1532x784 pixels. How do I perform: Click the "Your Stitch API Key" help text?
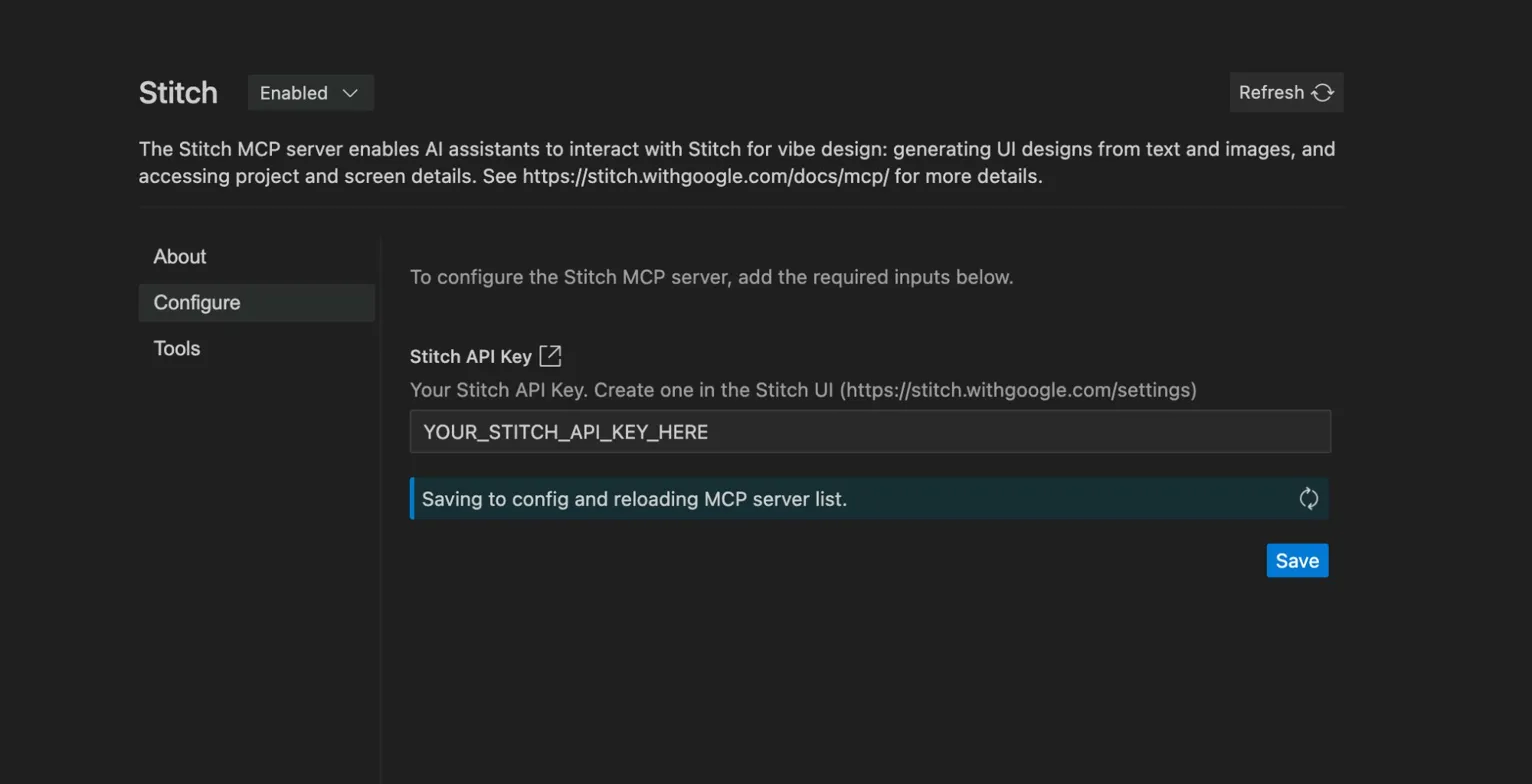coord(620,390)
